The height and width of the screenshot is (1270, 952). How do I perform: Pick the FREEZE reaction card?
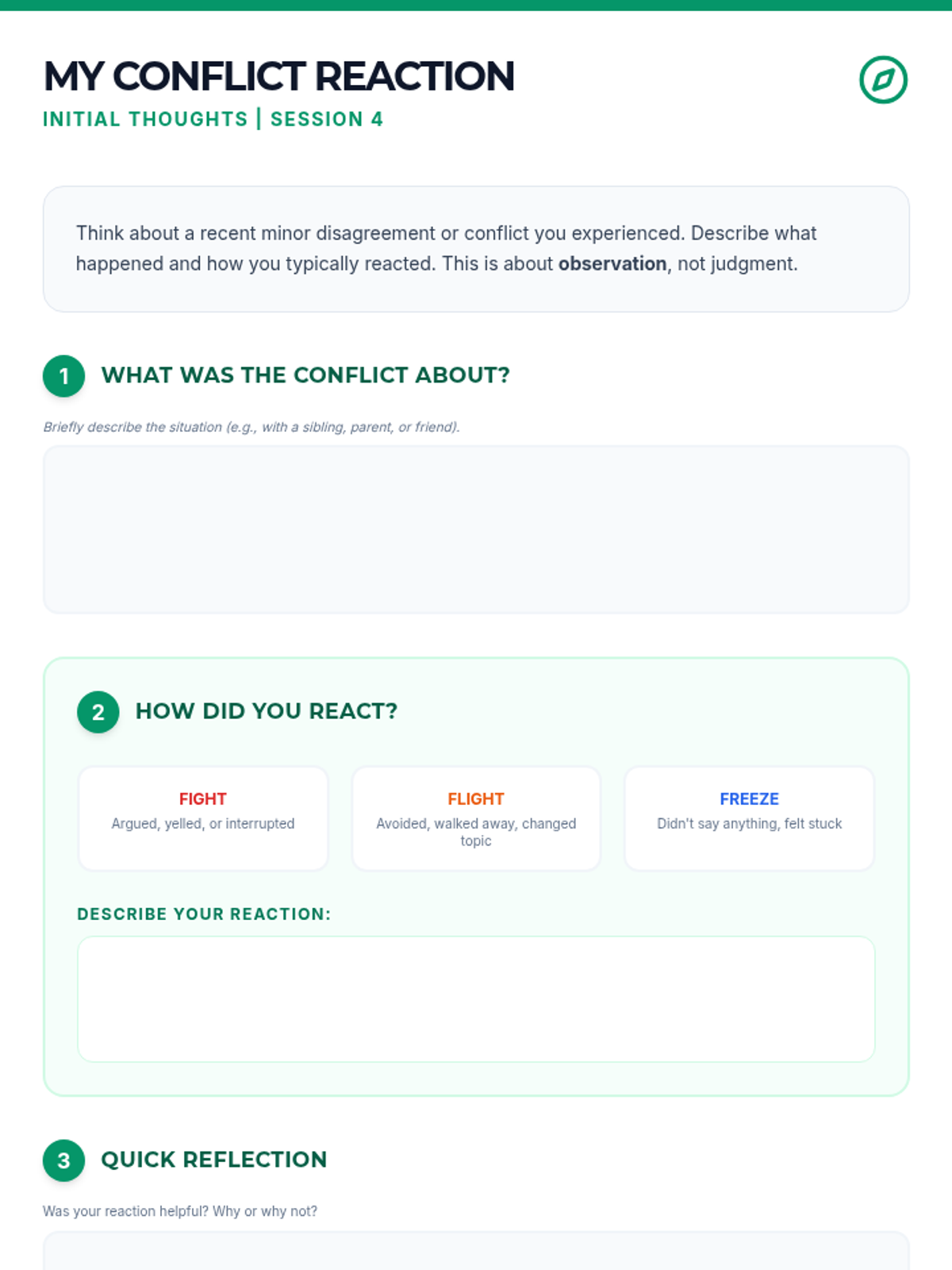click(749, 818)
